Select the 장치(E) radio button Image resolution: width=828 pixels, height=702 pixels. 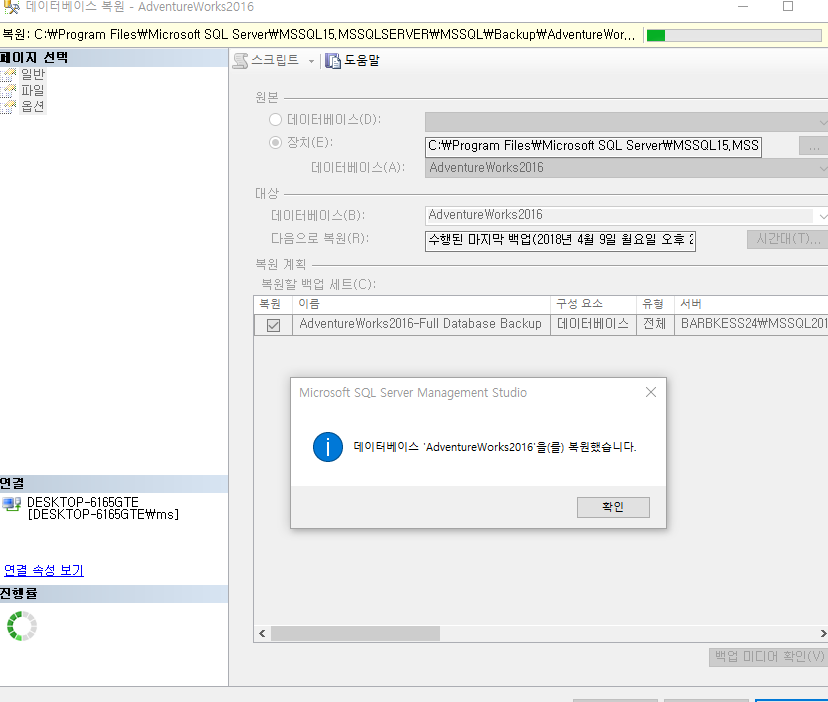click(275, 142)
